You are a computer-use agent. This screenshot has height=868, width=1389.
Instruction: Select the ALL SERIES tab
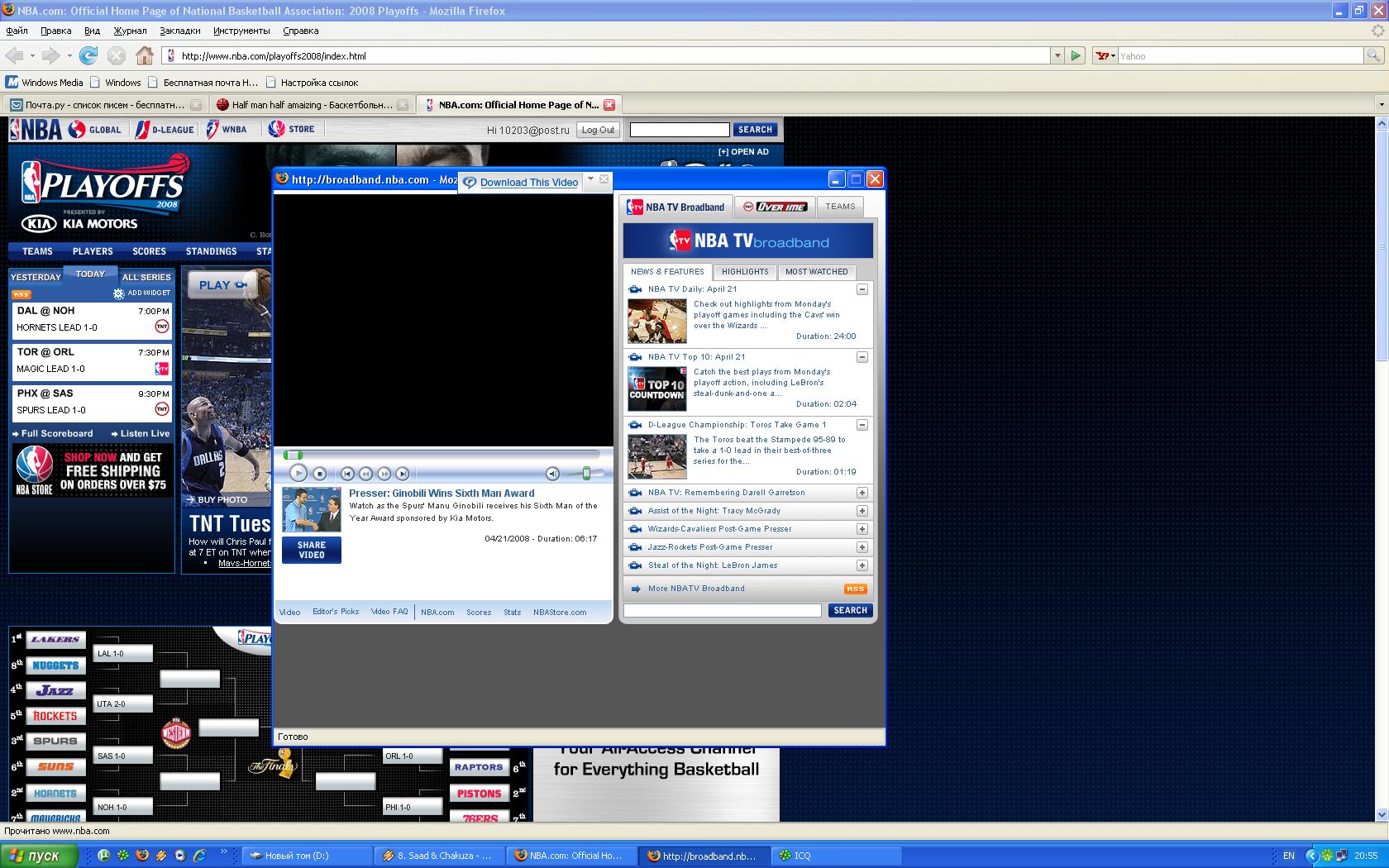pos(146,277)
